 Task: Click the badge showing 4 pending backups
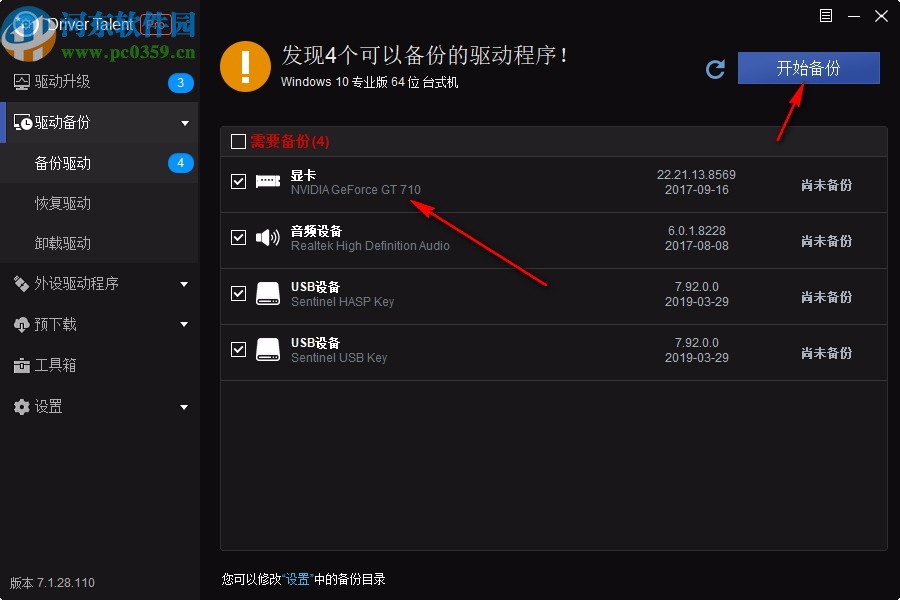point(179,162)
